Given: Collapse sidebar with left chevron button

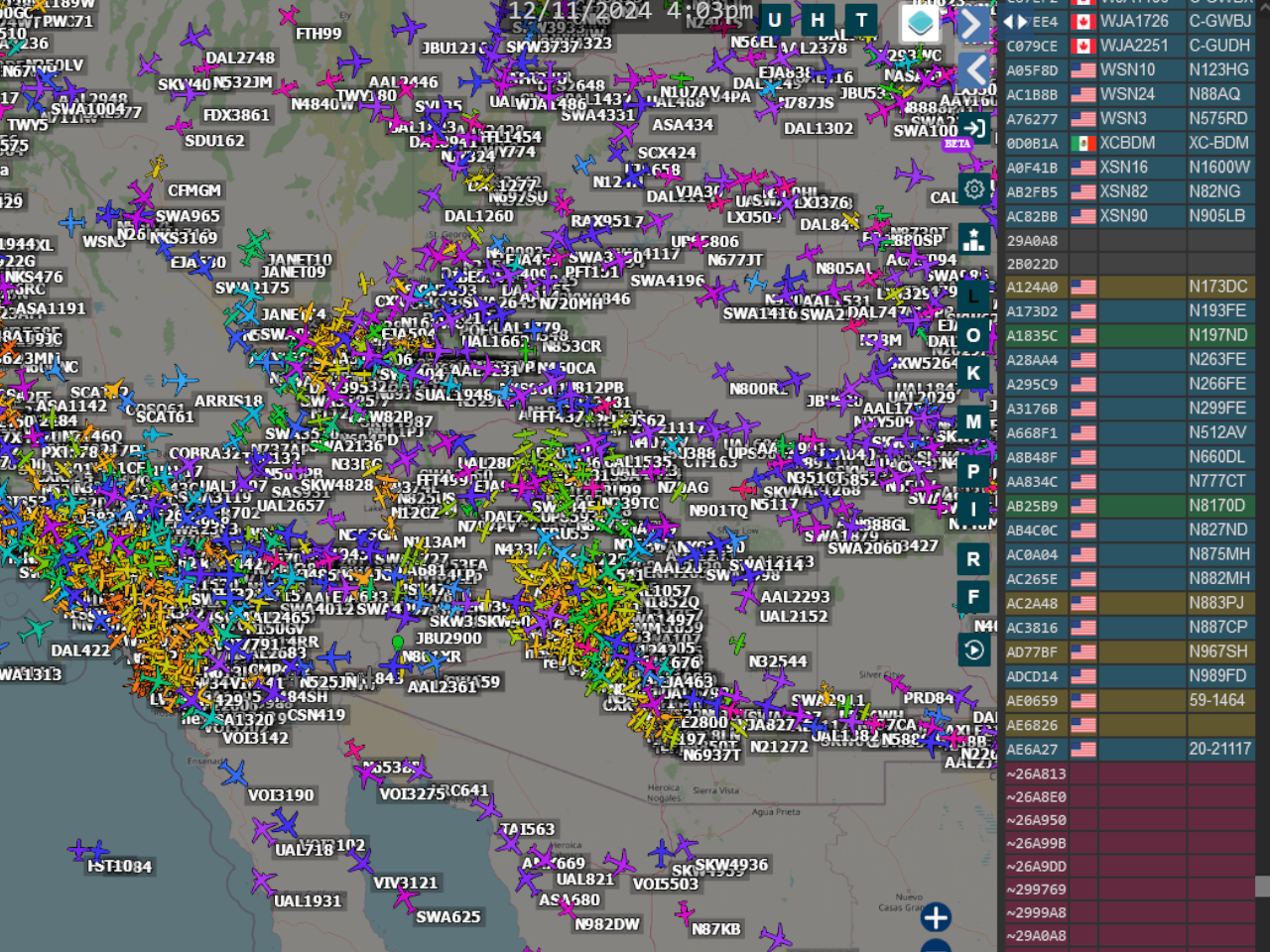Looking at the screenshot, I should (x=974, y=70).
